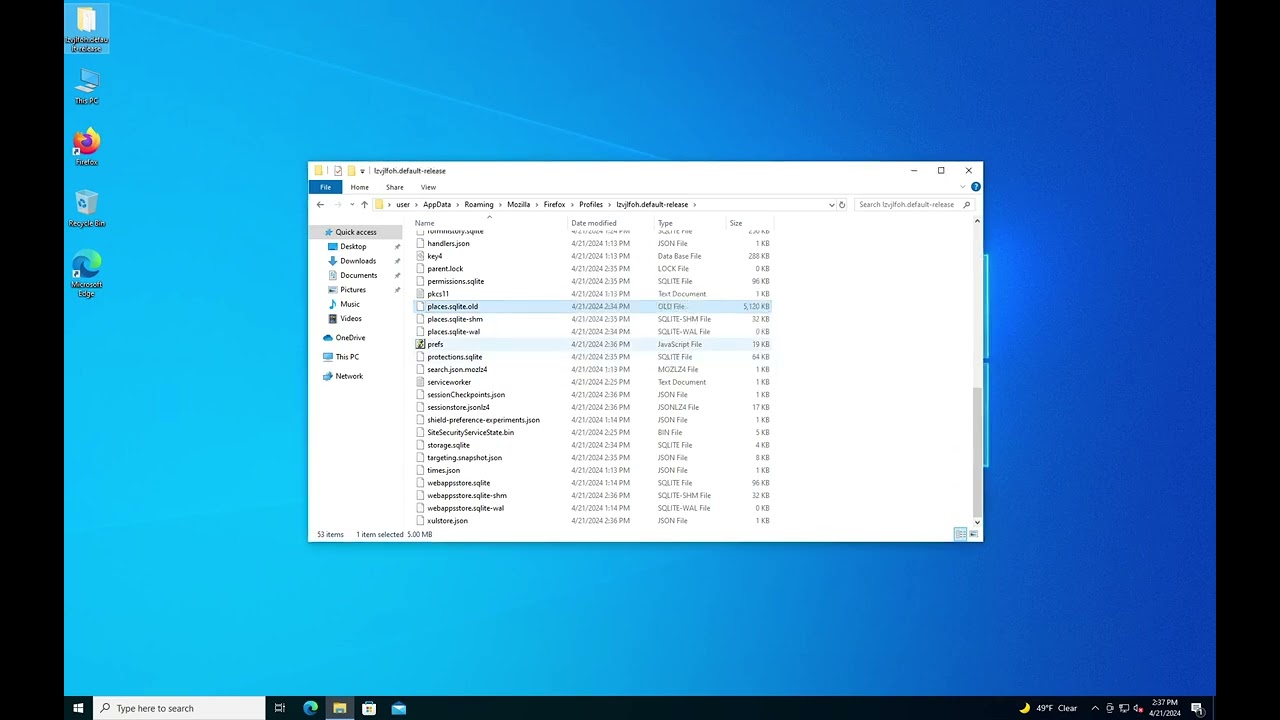Viewport: 1280px width, 720px height.
Task: Click the weather 49°F Clear widget
Action: [1048, 708]
